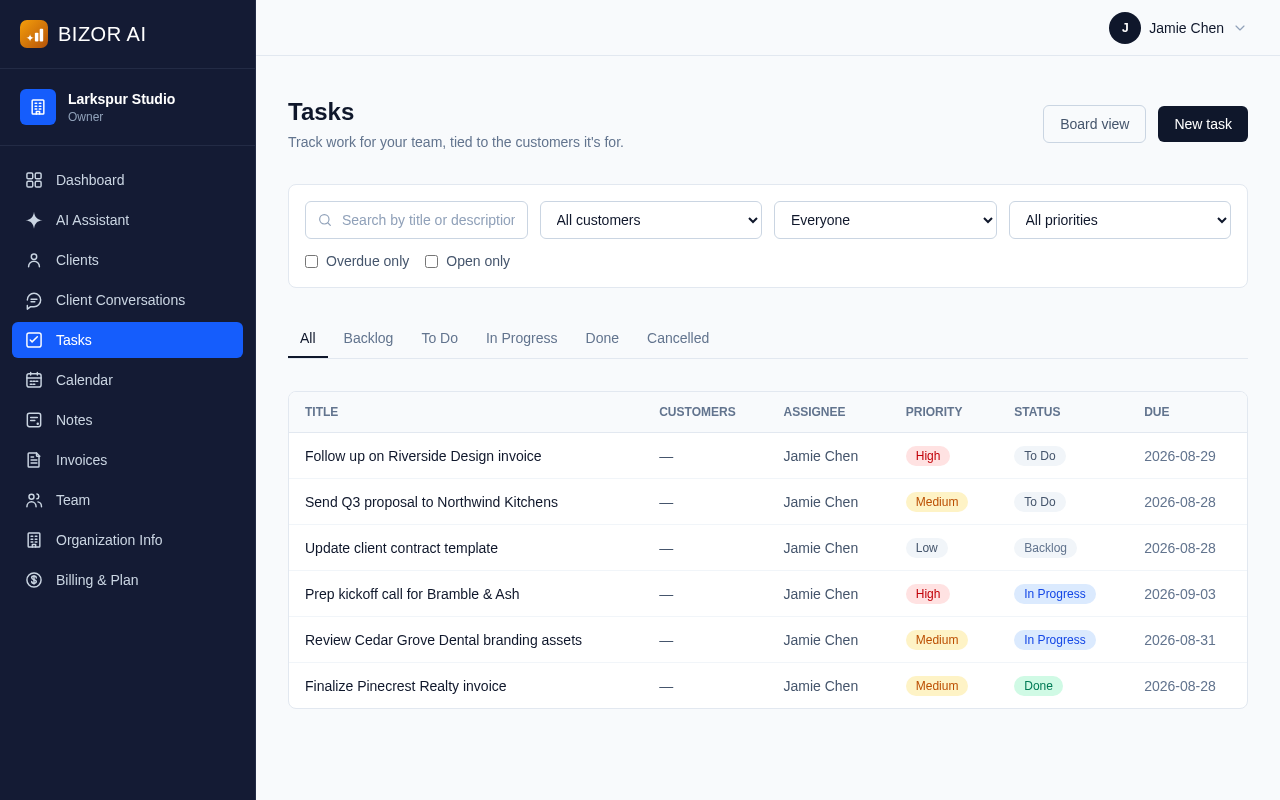Enable the Open only checkbox
The height and width of the screenshot is (800, 1280).
pos(432,261)
